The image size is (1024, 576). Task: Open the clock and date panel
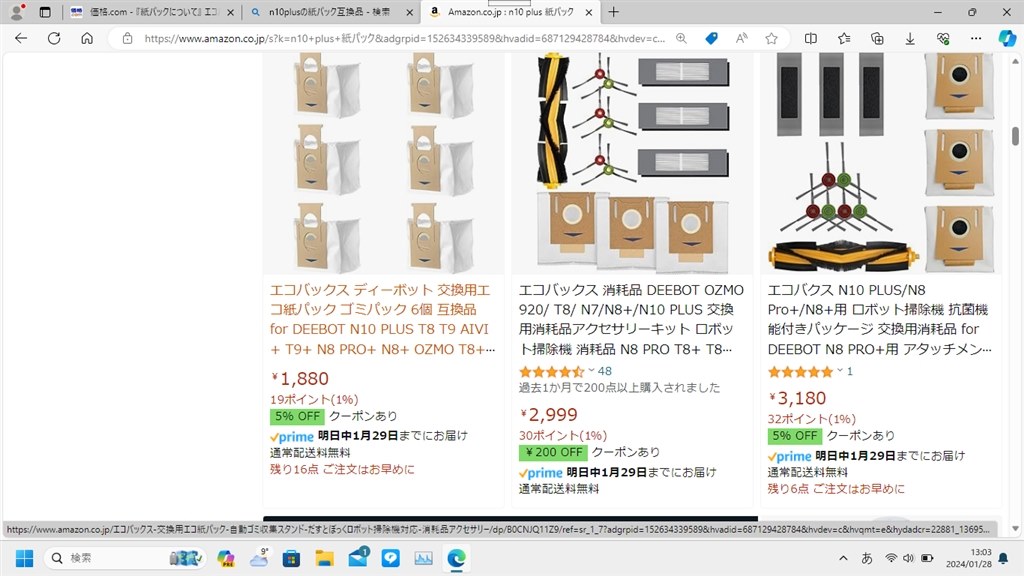click(968, 558)
